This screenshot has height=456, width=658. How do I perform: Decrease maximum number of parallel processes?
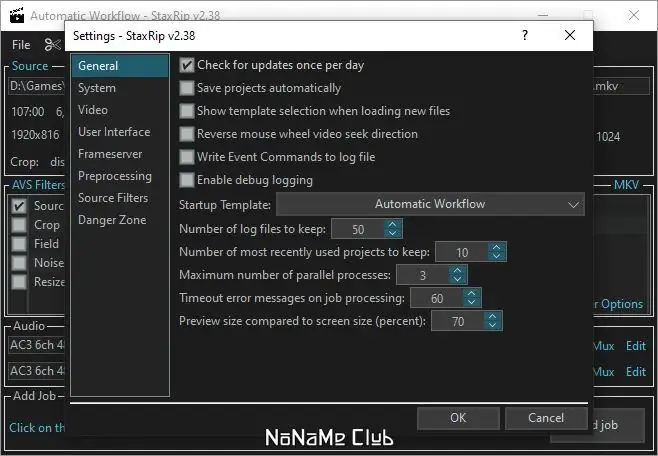click(457, 279)
